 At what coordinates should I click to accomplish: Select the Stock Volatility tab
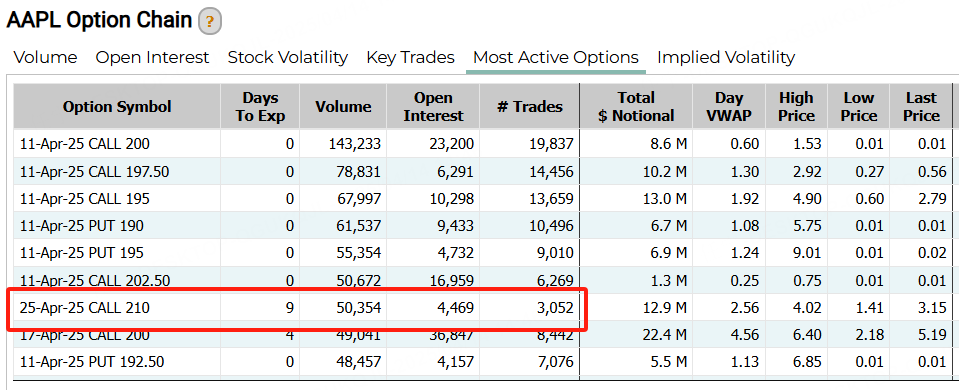pyautogui.click(x=287, y=57)
